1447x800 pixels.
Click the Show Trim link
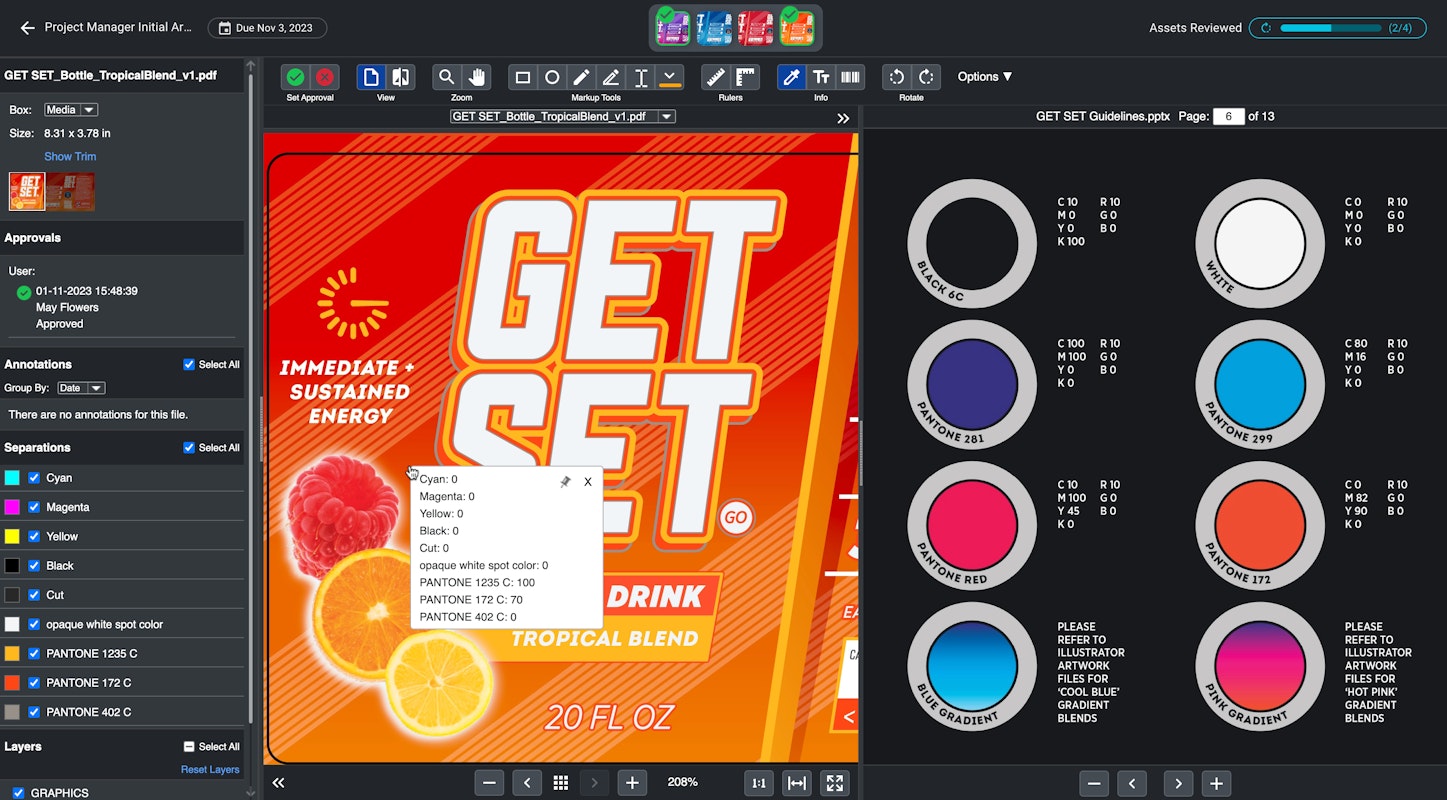click(70, 157)
